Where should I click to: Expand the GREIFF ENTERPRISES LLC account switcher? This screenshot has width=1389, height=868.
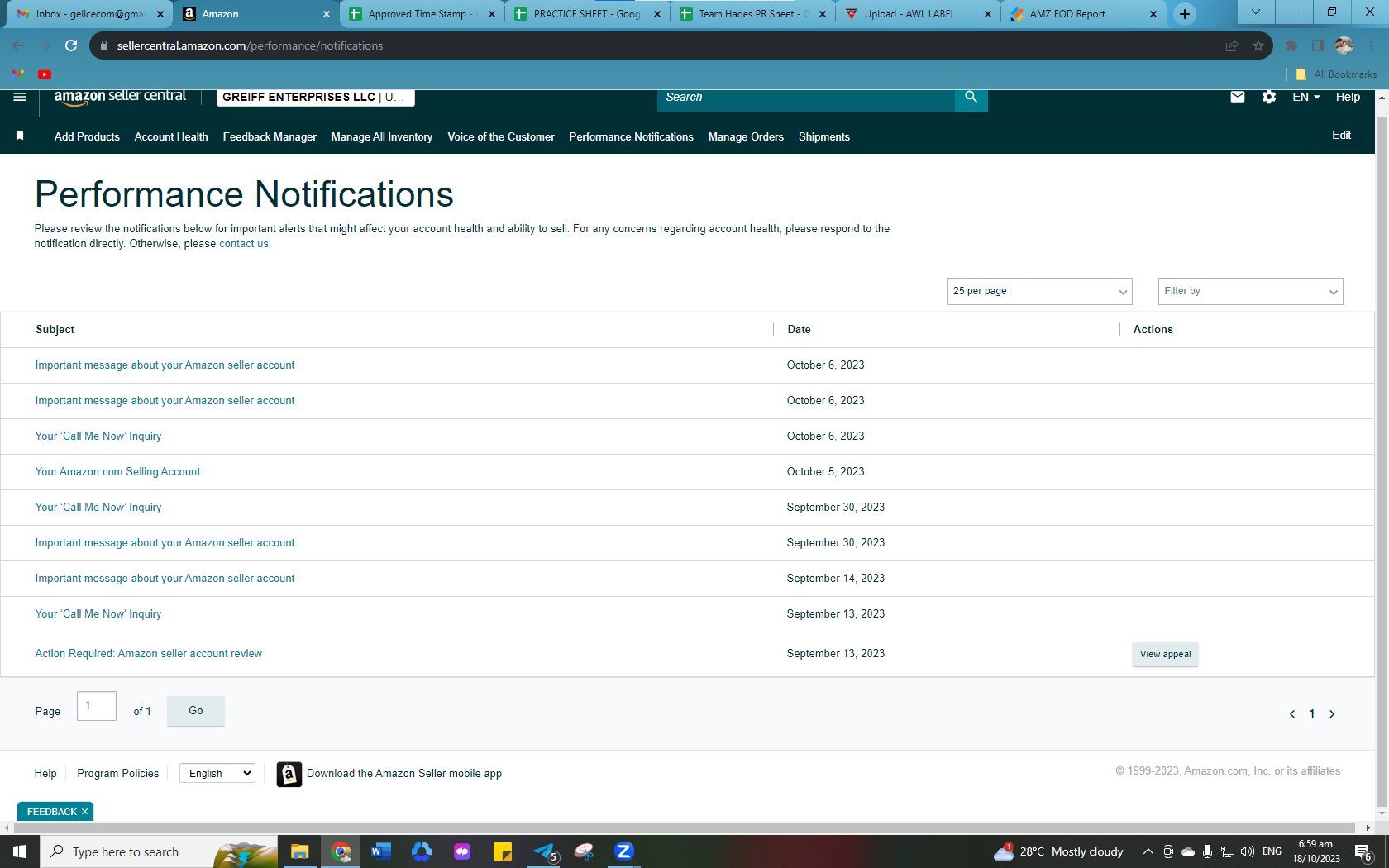coord(315,97)
